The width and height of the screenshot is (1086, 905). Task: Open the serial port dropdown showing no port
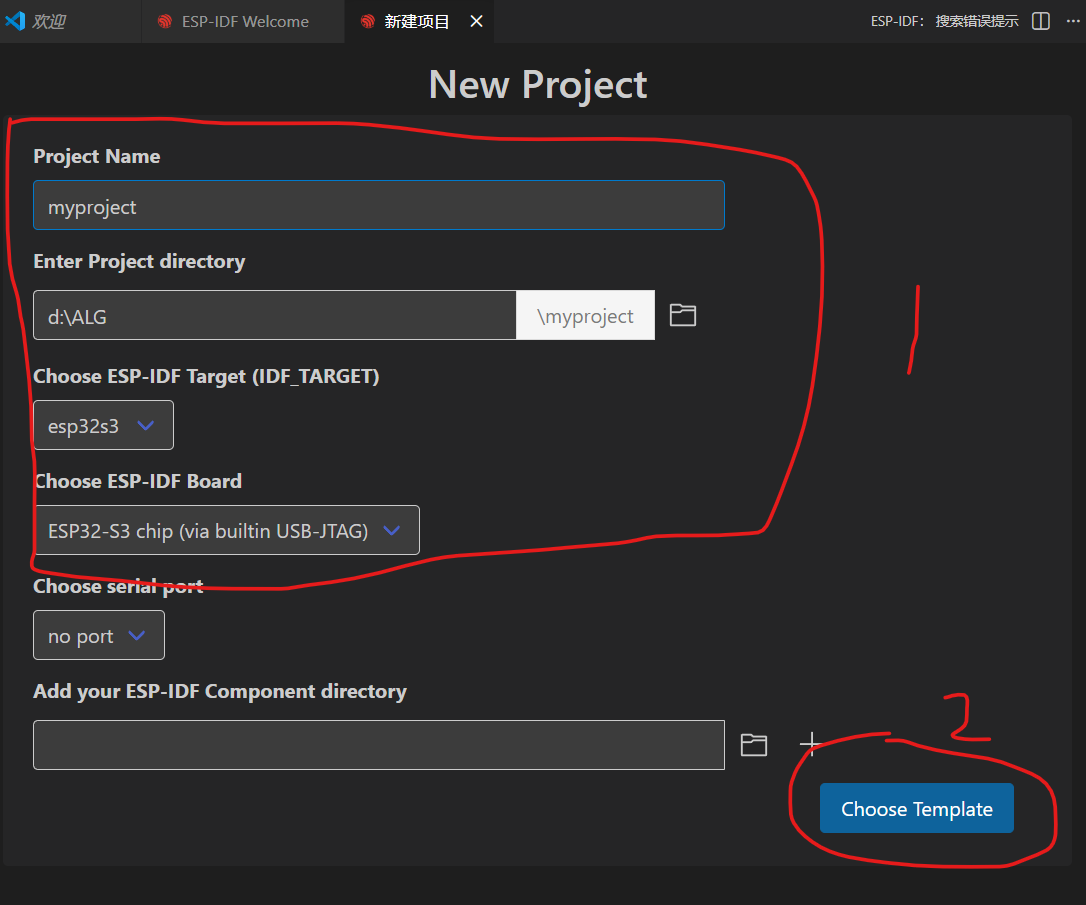coord(99,636)
